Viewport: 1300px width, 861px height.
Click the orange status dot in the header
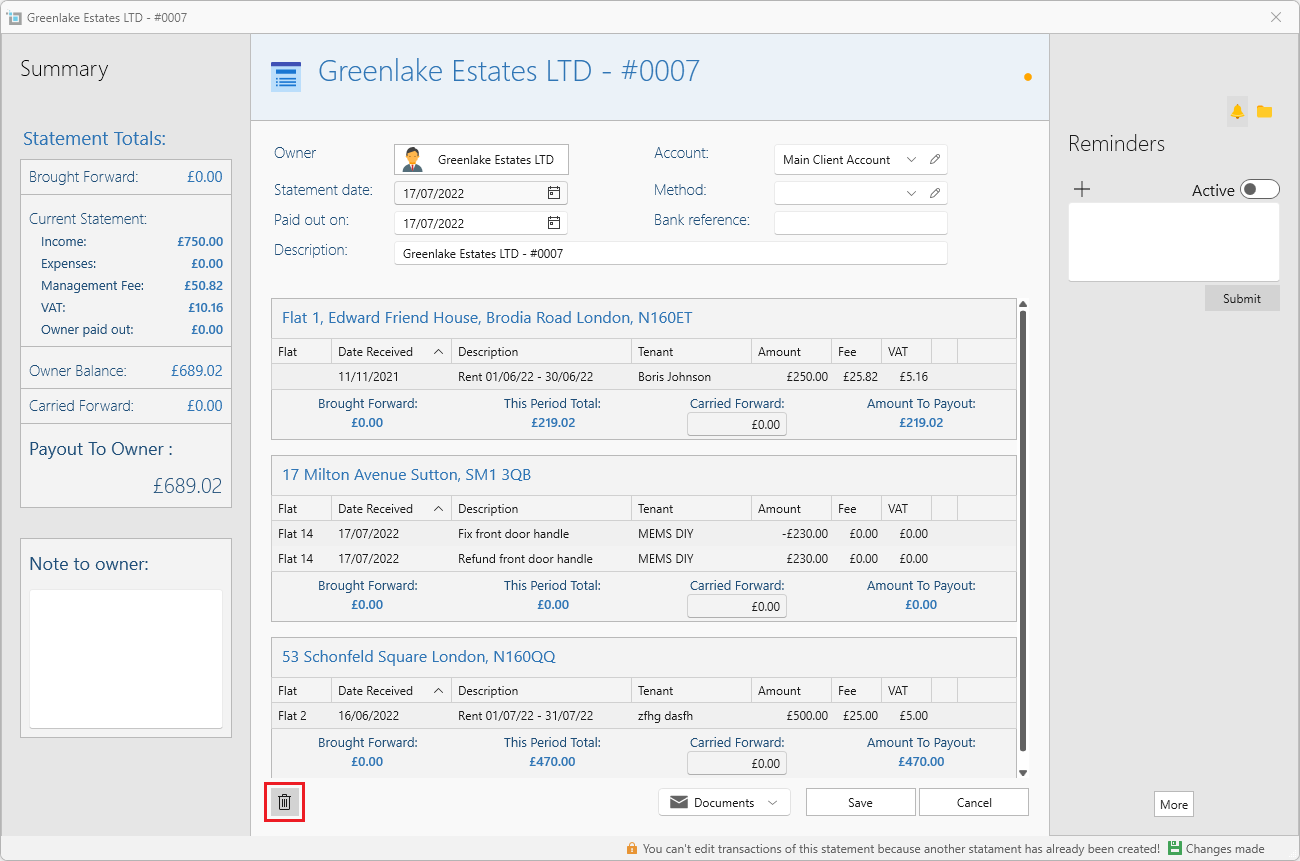pos(1028,77)
